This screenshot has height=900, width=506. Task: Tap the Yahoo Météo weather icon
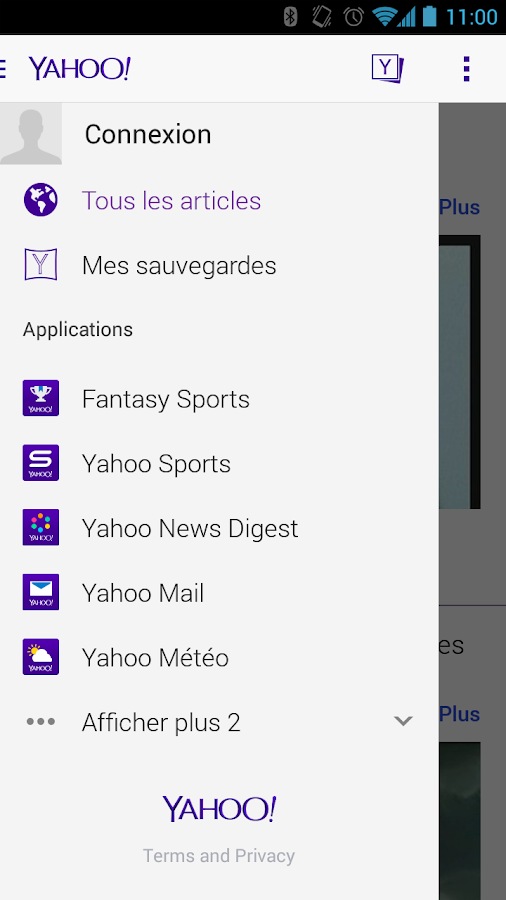pyautogui.click(x=41, y=657)
